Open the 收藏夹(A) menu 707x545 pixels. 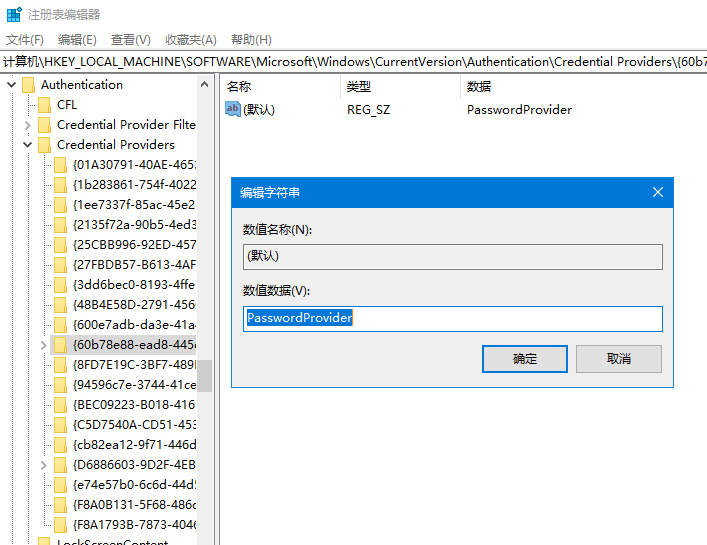click(190, 40)
